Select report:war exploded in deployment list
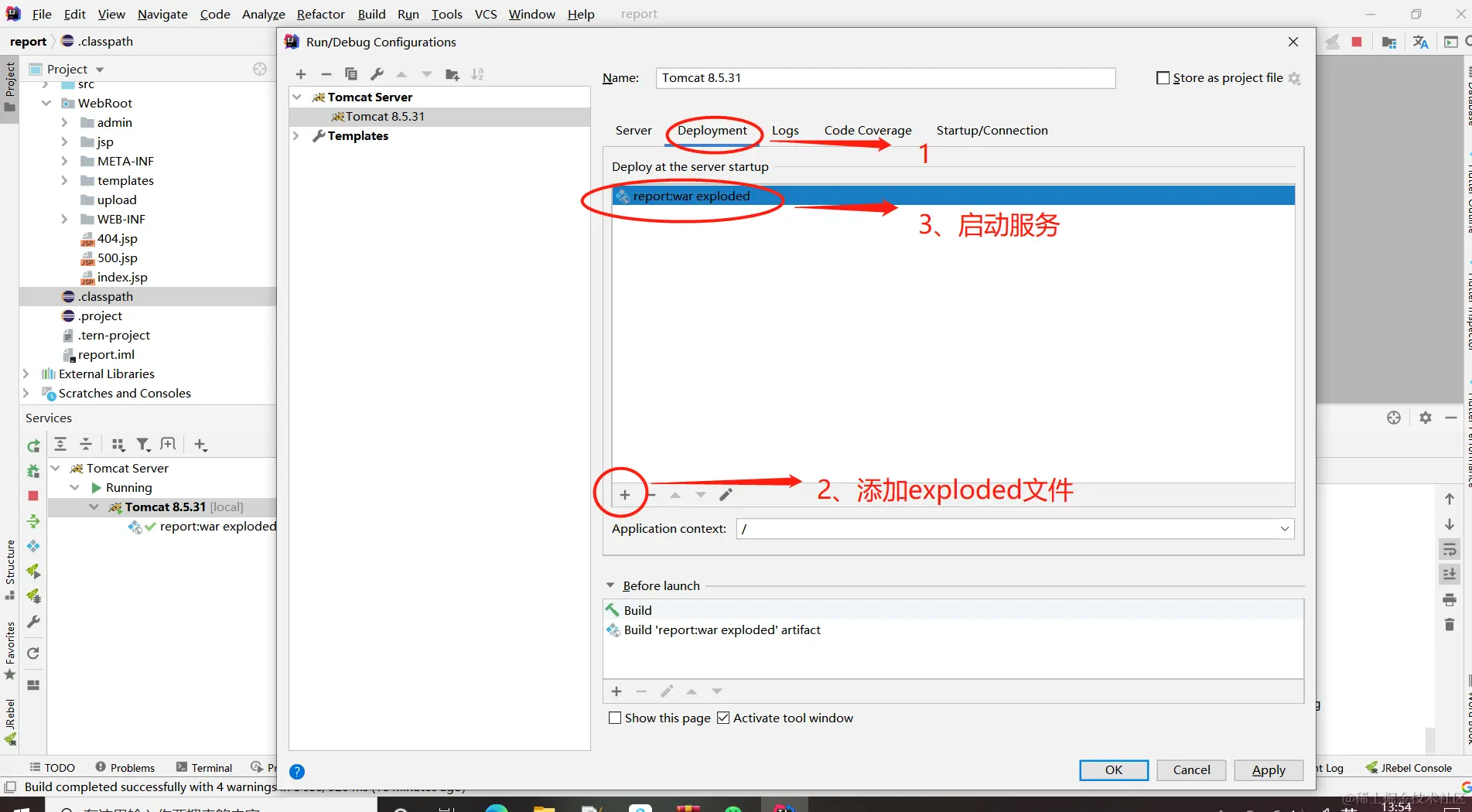Image resolution: width=1472 pixels, height=812 pixels. [953, 196]
